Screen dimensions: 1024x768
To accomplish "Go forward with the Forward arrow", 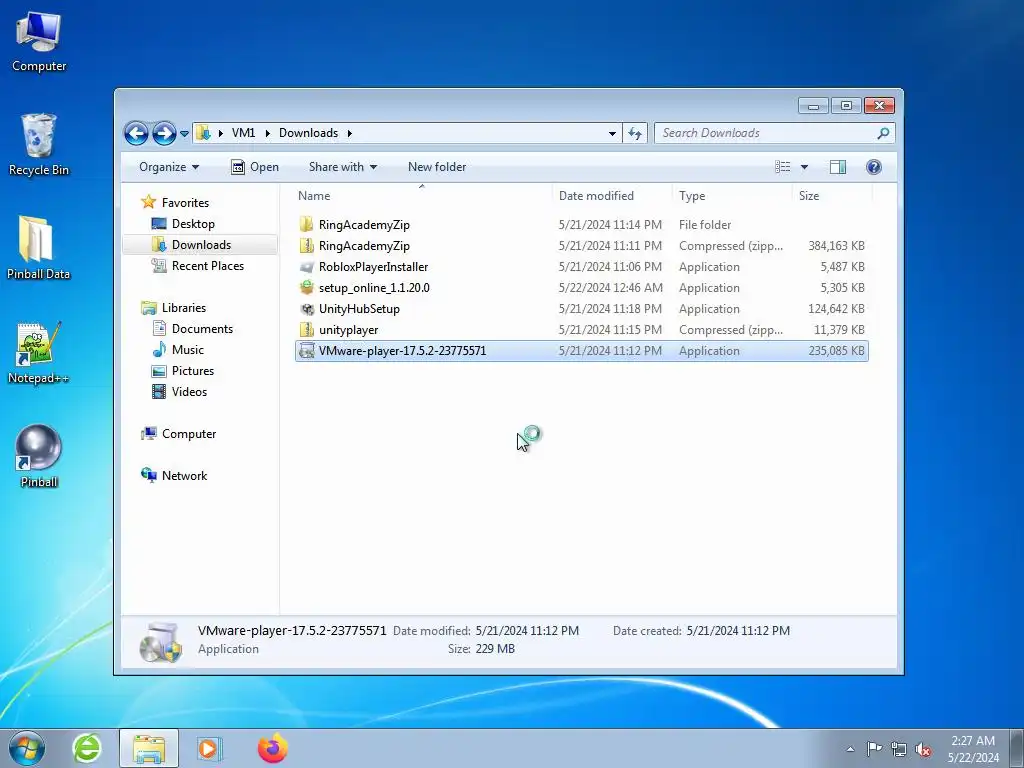I will coord(163,133).
